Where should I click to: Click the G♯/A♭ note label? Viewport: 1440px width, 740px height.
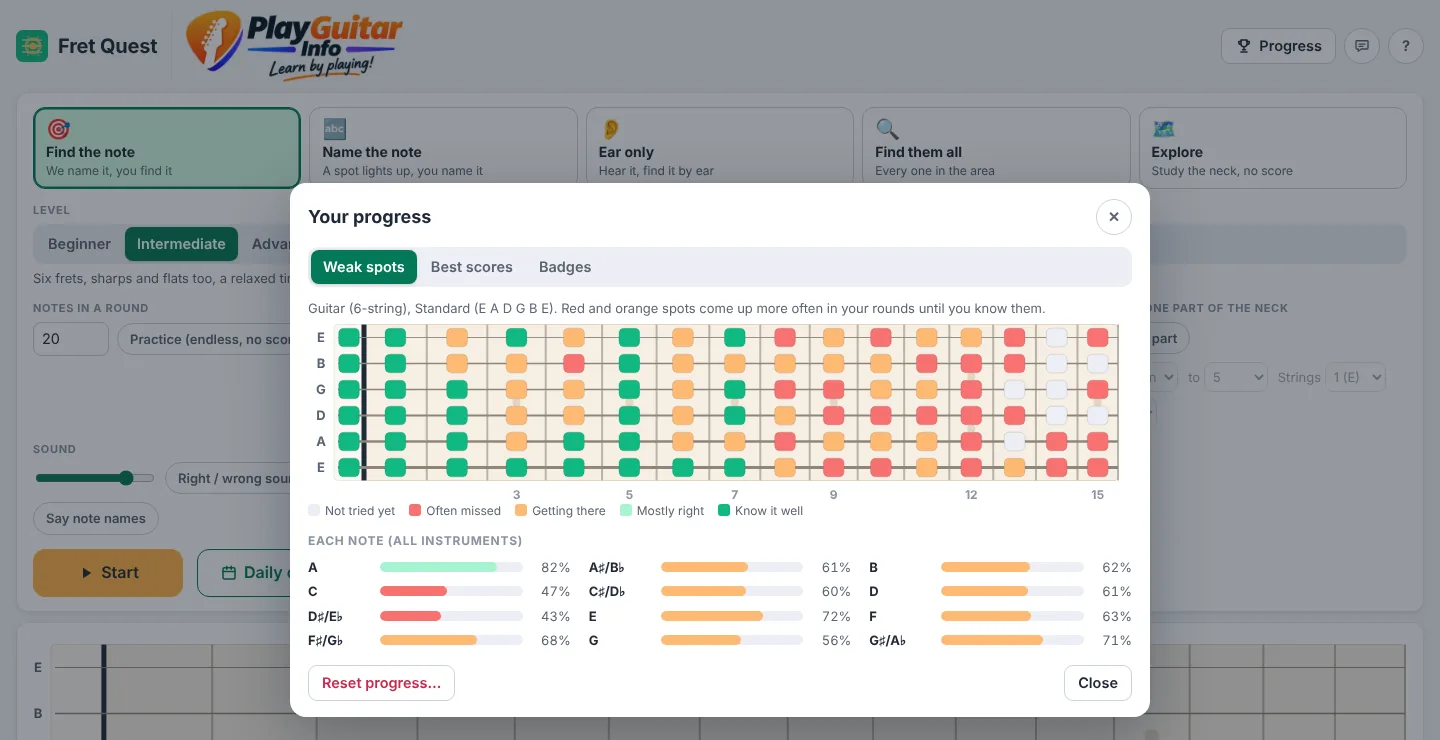click(x=888, y=640)
